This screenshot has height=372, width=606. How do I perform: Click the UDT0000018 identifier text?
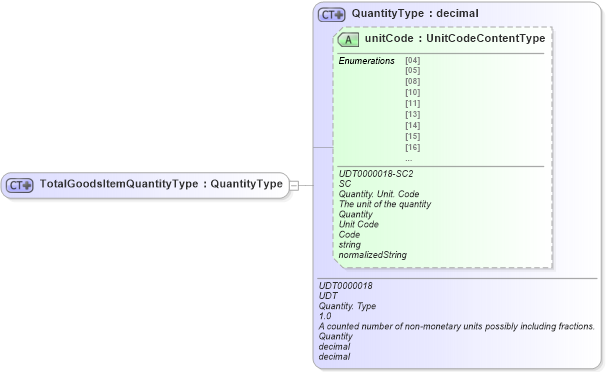(346, 286)
